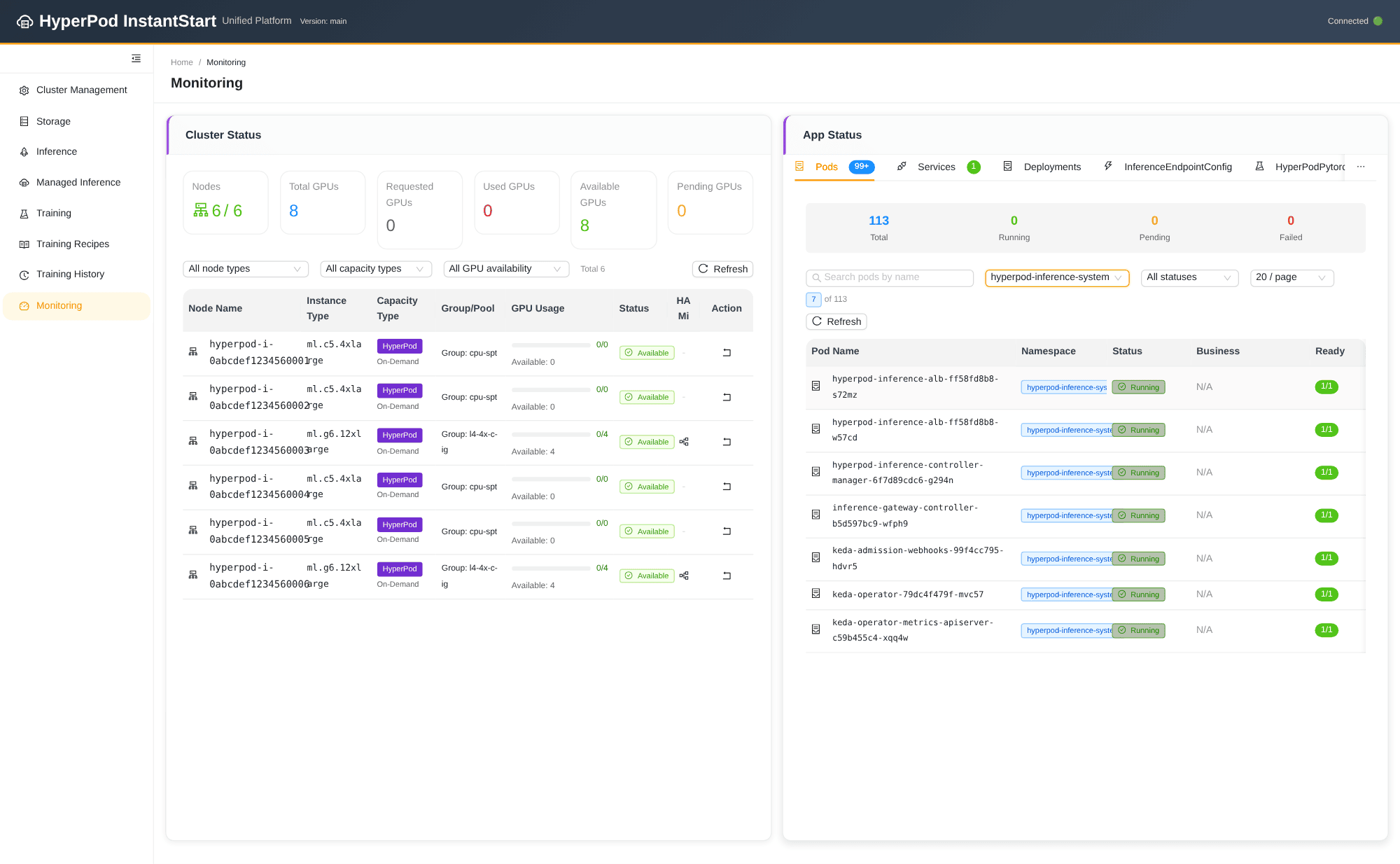Screen dimensions: 1400x864
Task: Open Training Recipes in sidebar
Action: pyautogui.click(x=76, y=244)
